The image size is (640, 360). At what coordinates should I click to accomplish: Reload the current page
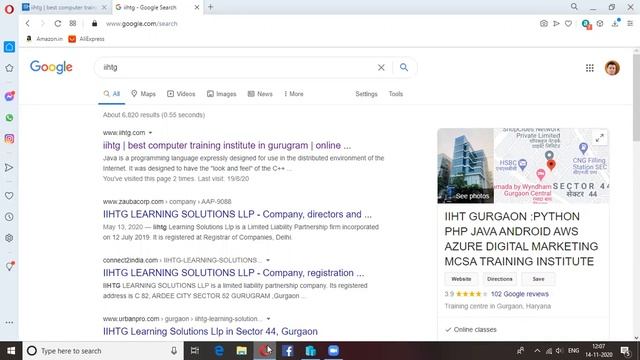[x=58, y=24]
